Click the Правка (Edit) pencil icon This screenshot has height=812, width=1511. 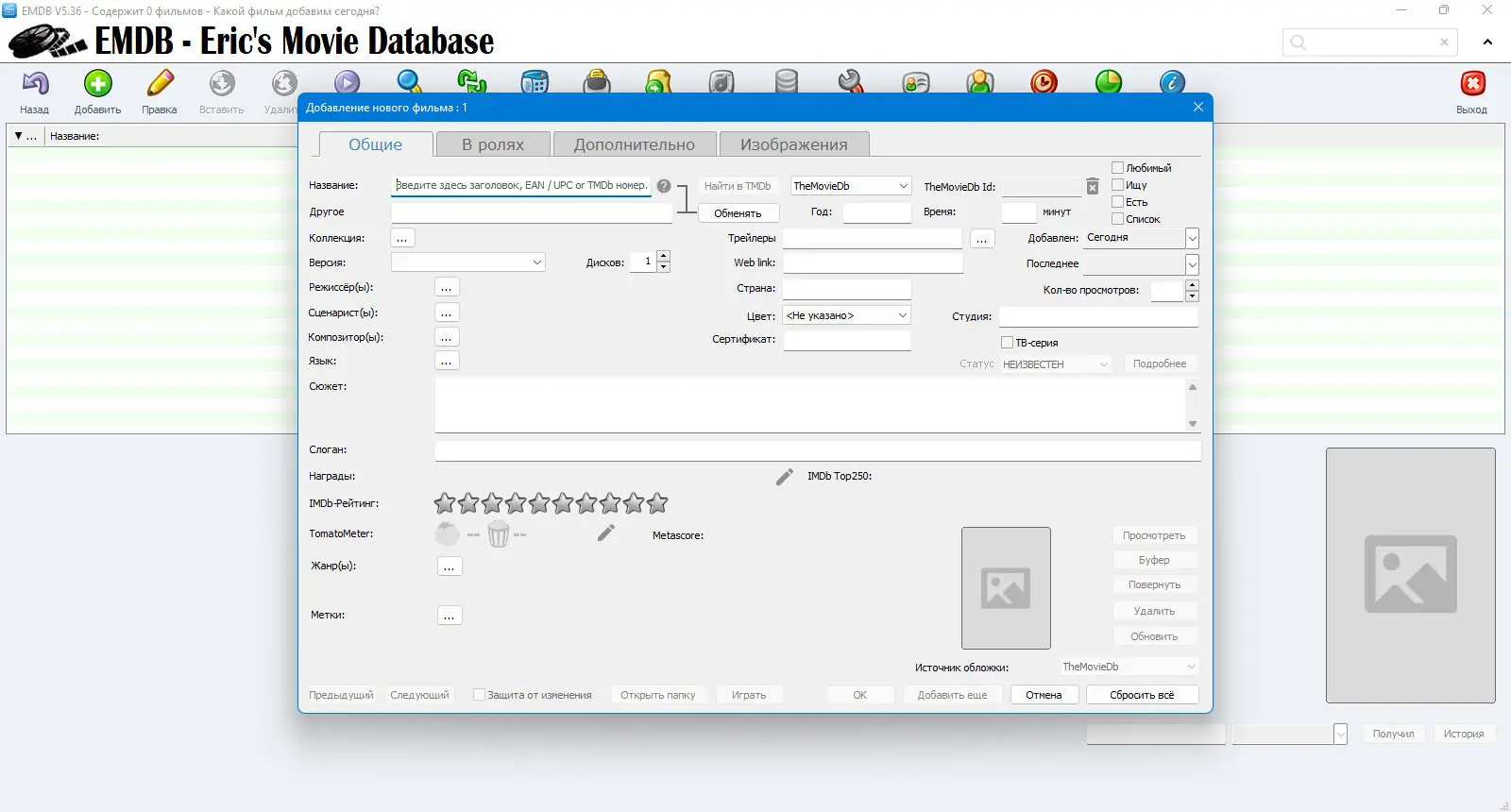tap(160, 85)
